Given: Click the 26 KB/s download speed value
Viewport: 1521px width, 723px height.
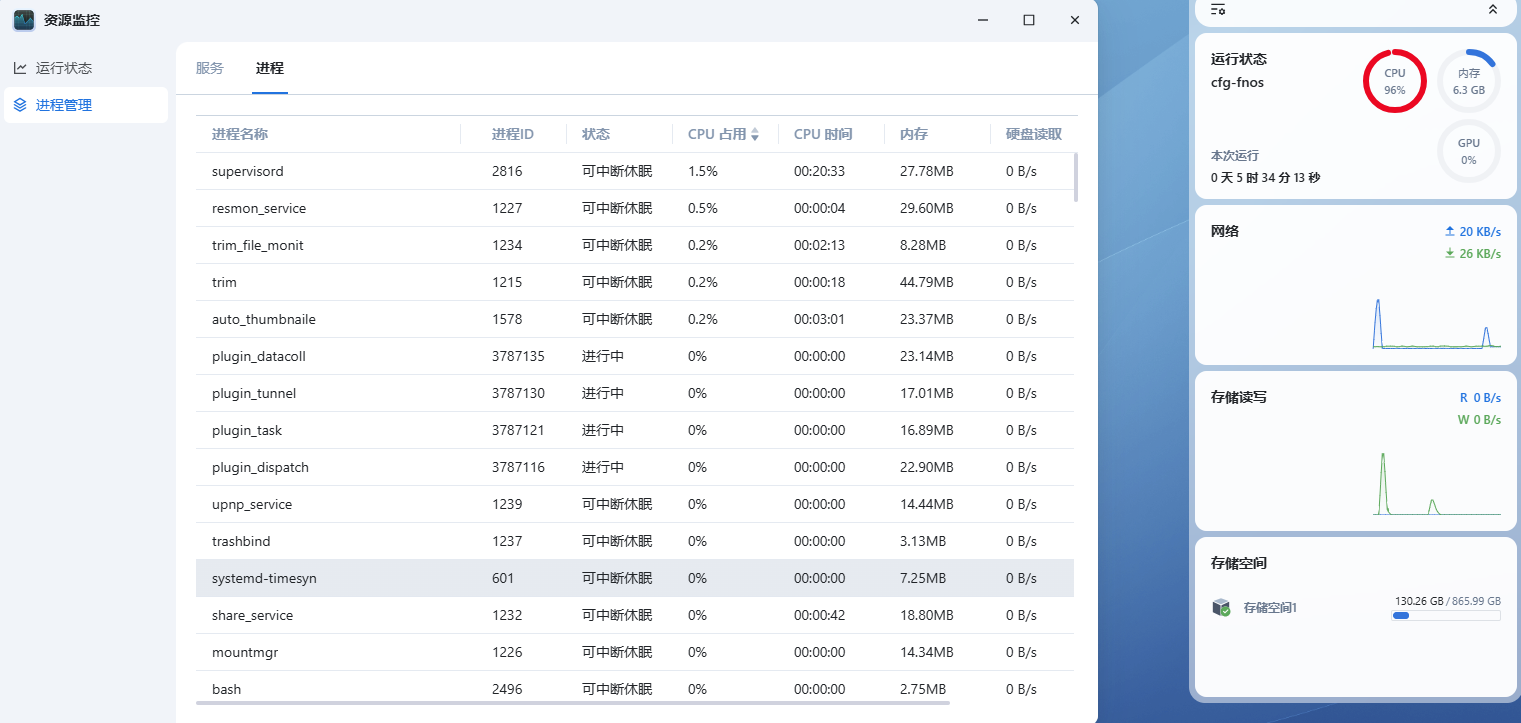Looking at the screenshot, I should tap(1480, 253).
